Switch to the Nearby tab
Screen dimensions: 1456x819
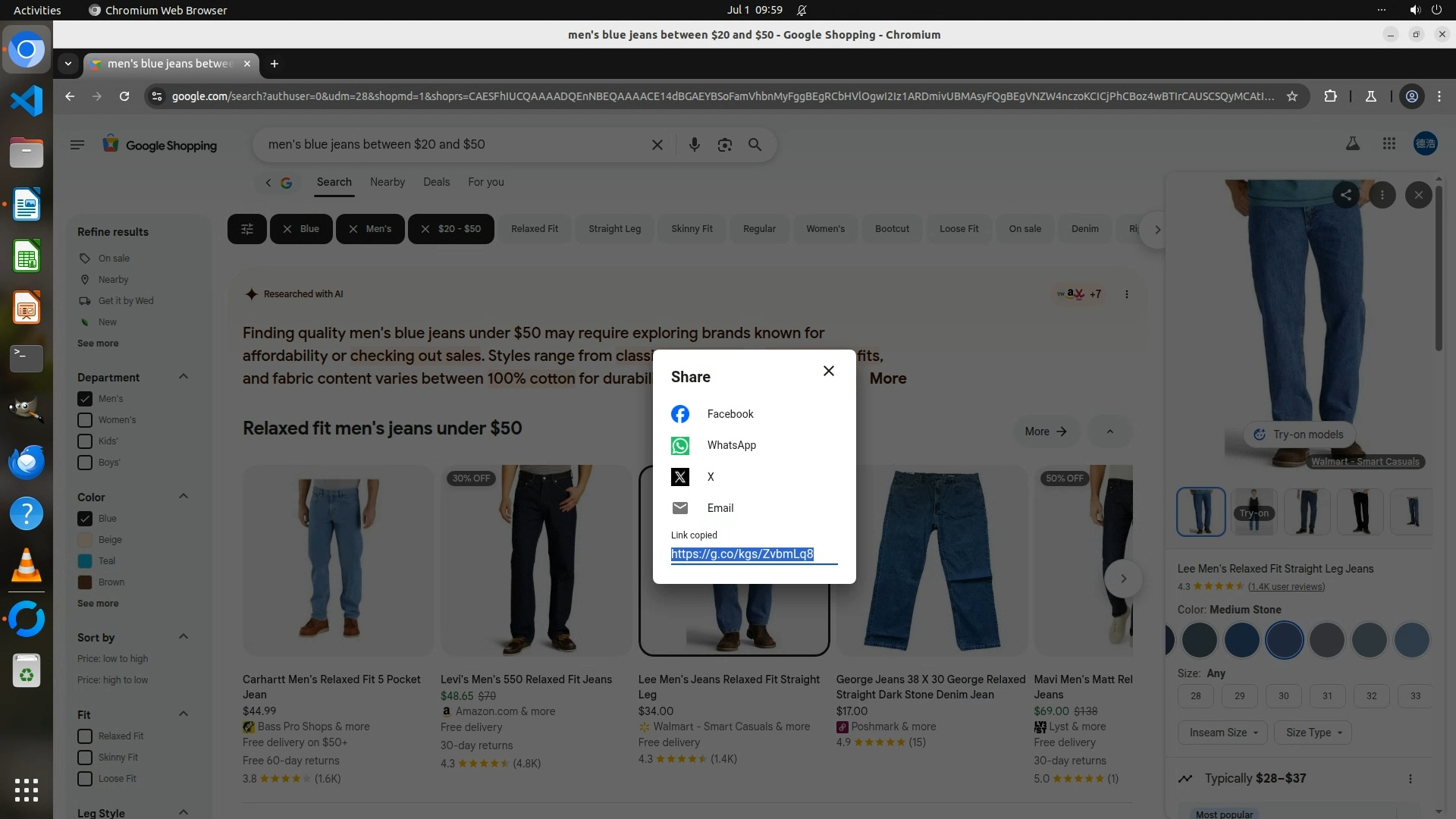tap(387, 182)
